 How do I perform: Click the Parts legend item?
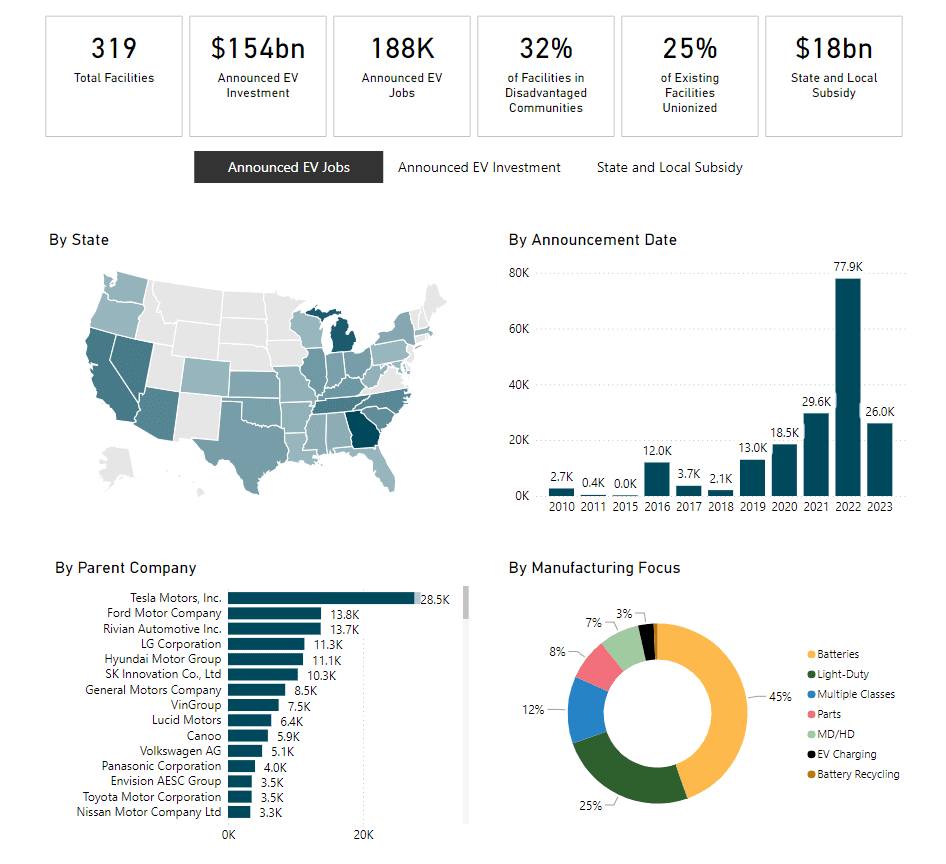click(x=829, y=714)
